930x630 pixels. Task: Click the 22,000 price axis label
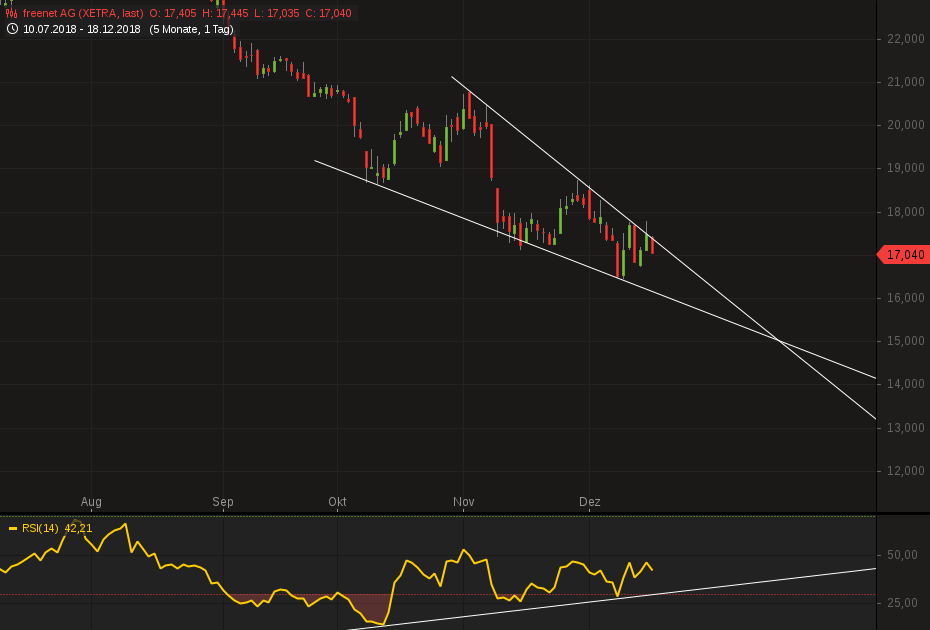point(906,39)
